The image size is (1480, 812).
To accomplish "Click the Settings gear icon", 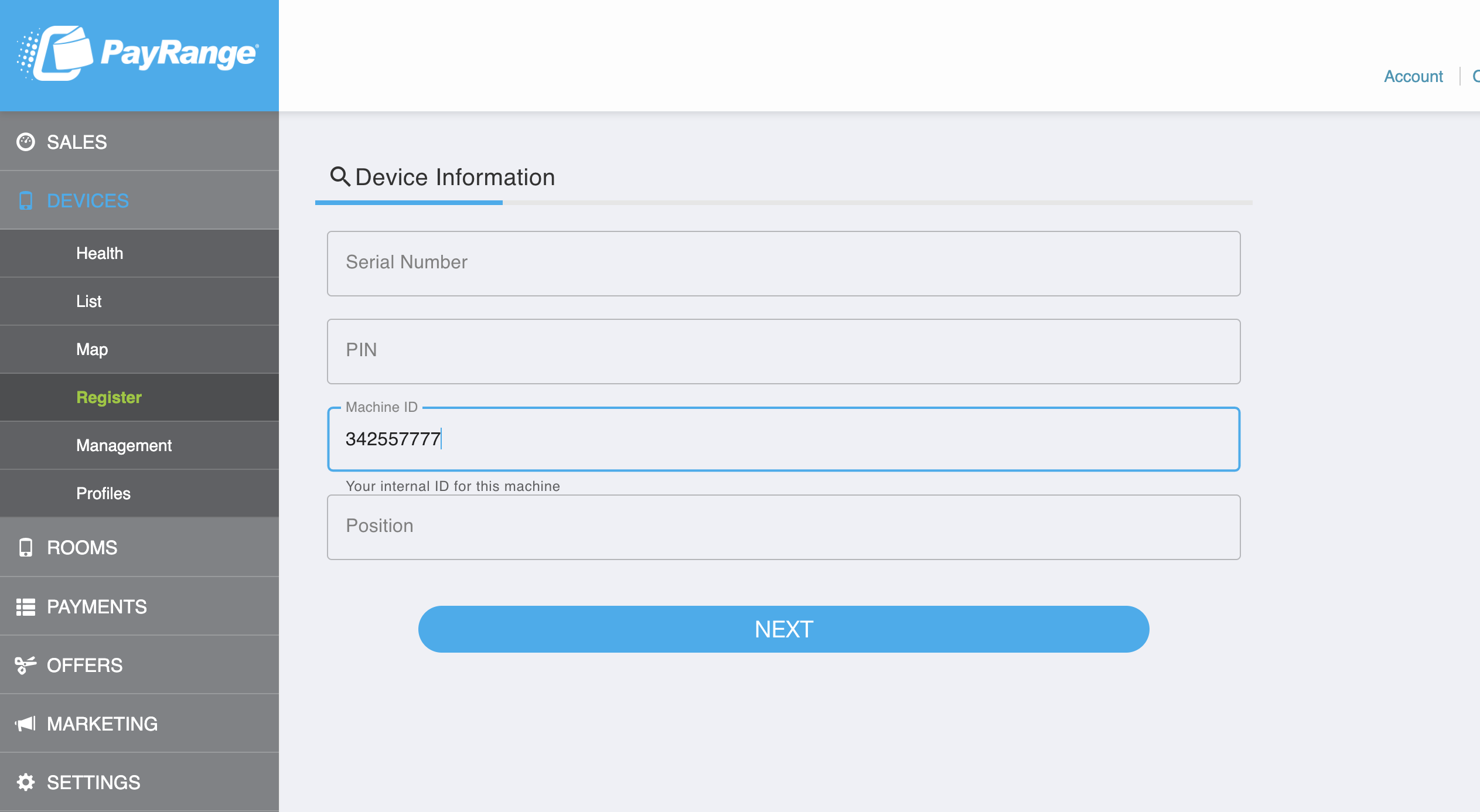I will tap(26, 783).
